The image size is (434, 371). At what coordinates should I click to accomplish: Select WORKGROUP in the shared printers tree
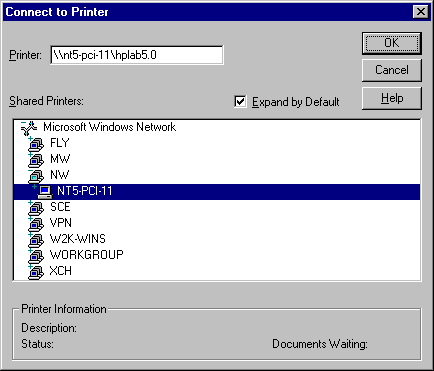(87, 255)
